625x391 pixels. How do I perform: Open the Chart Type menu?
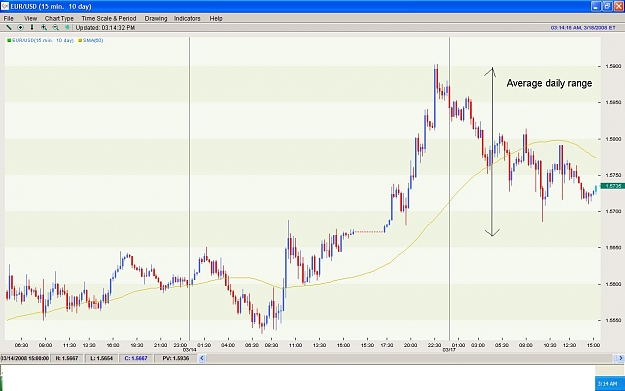point(59,18)
